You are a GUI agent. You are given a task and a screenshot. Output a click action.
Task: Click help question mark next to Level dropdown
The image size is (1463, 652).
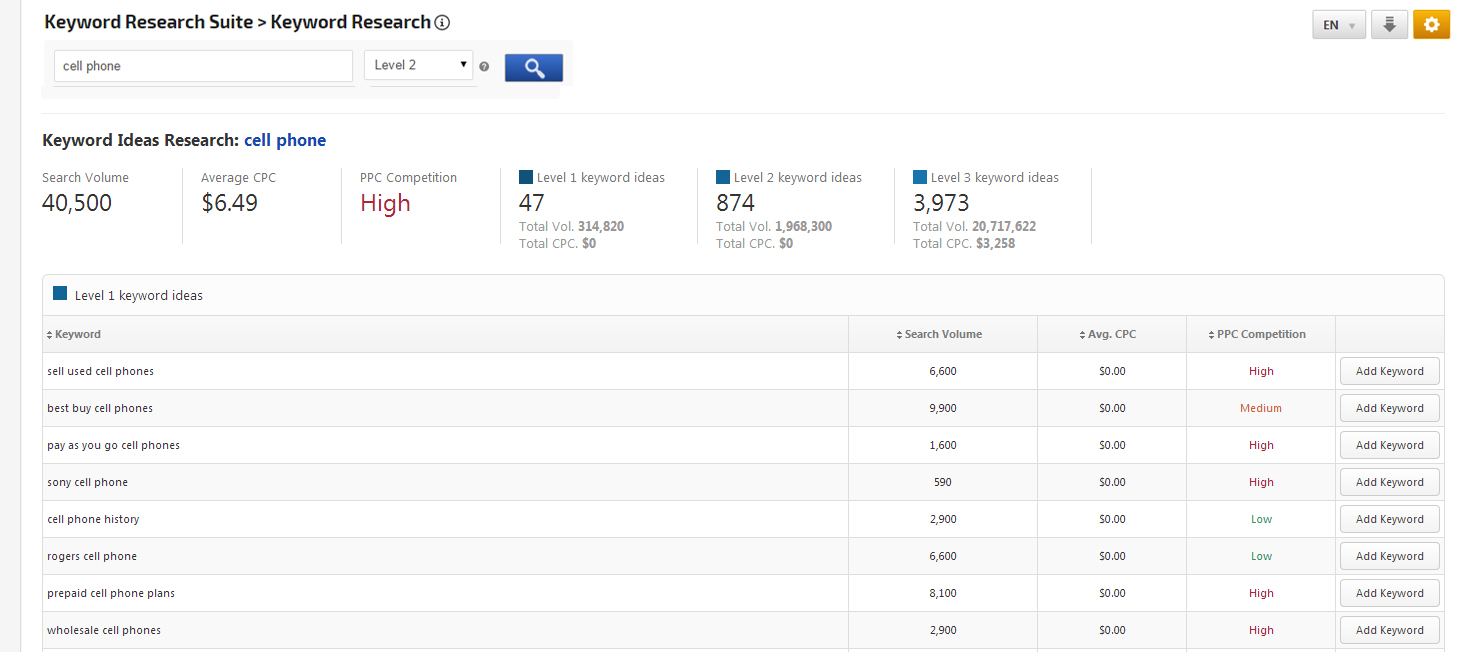[484, 67]
